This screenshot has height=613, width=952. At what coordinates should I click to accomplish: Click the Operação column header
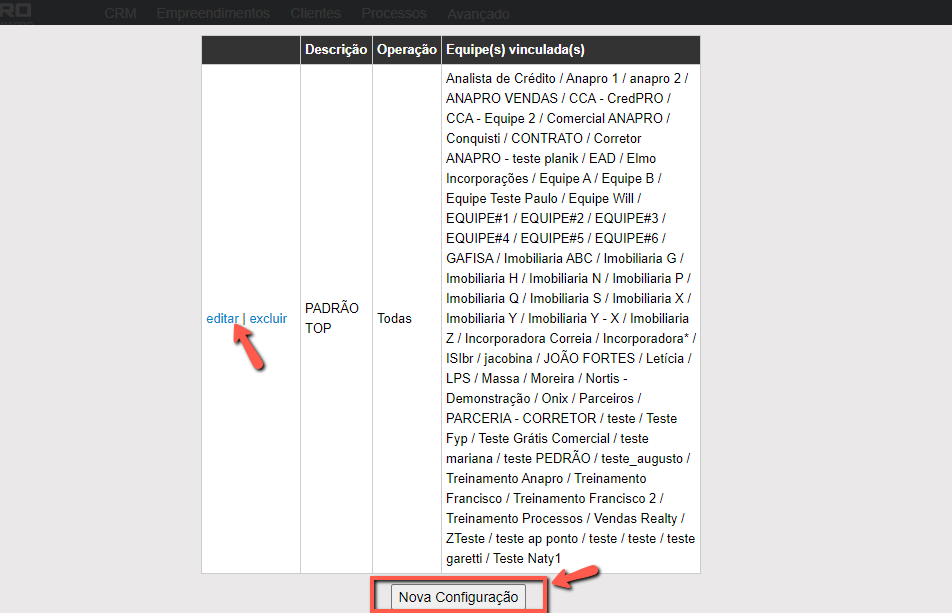pos(406,50)
